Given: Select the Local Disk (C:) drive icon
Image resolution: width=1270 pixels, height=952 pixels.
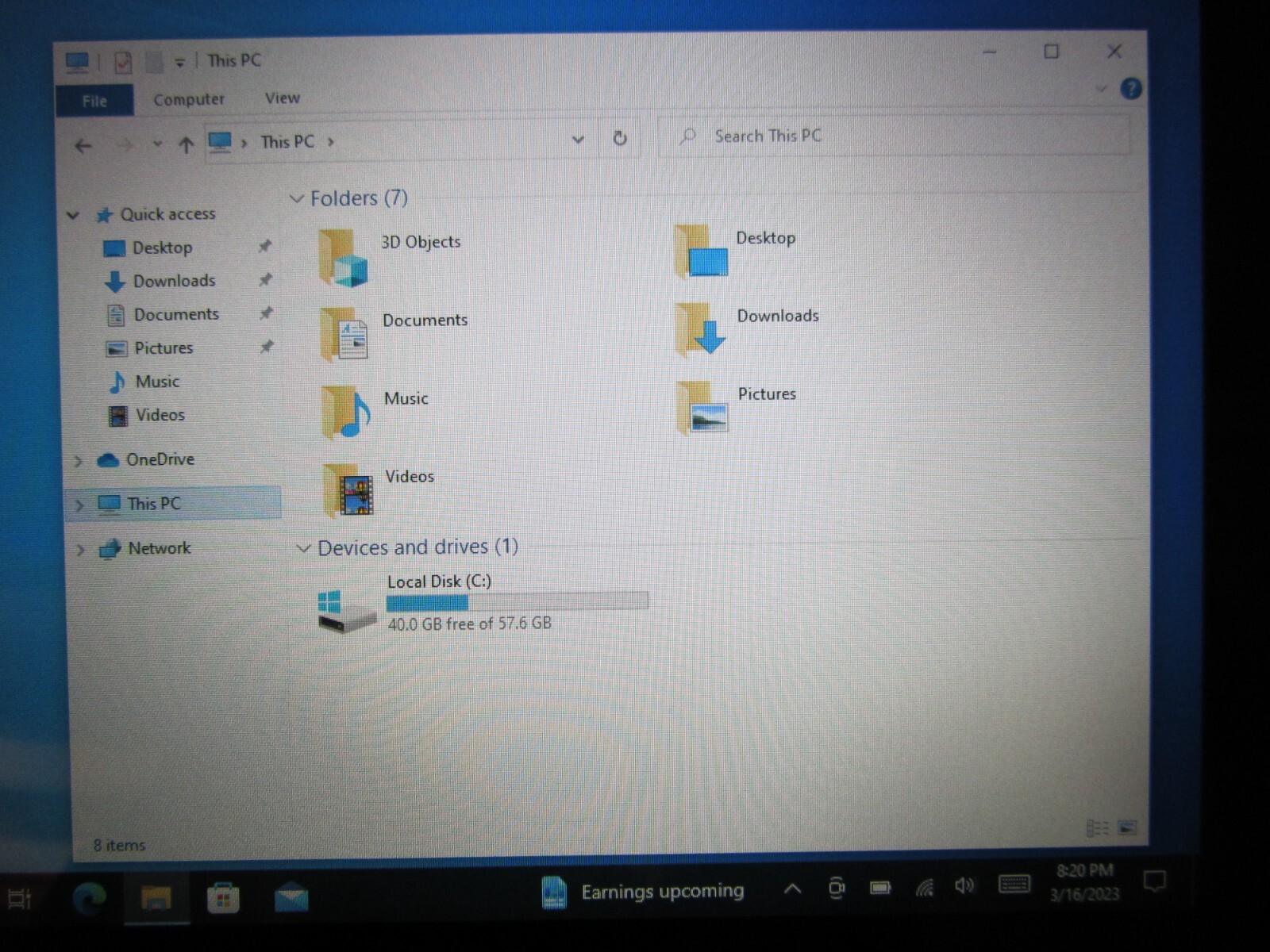Looking at the screenshot, I should 346,611.
